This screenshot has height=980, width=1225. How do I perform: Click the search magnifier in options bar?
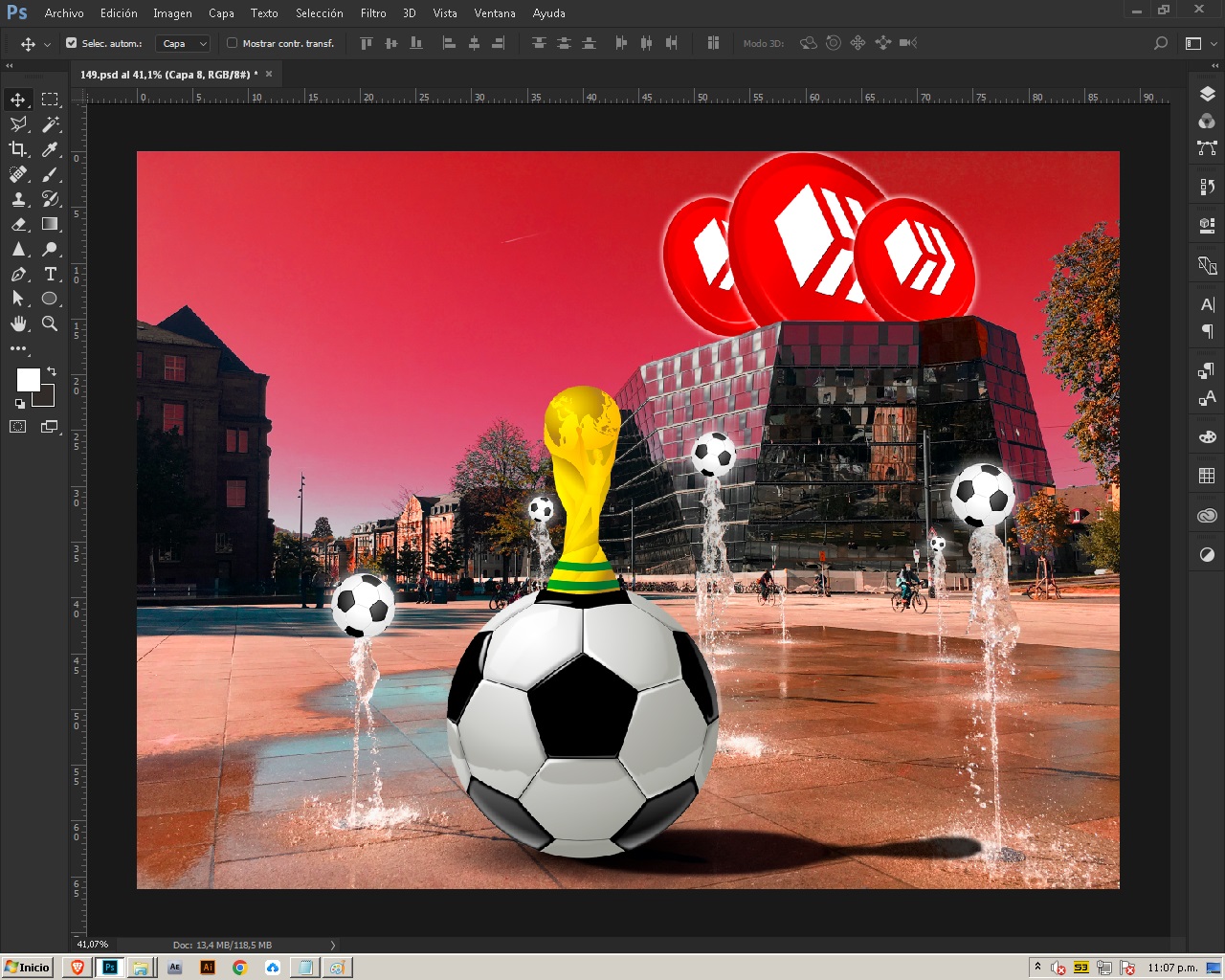[1161, 43]
